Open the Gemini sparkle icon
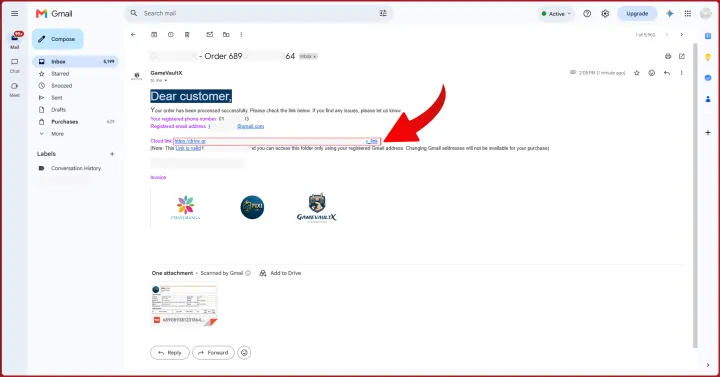The image size is (720, 377). click(x=669, y=14)
